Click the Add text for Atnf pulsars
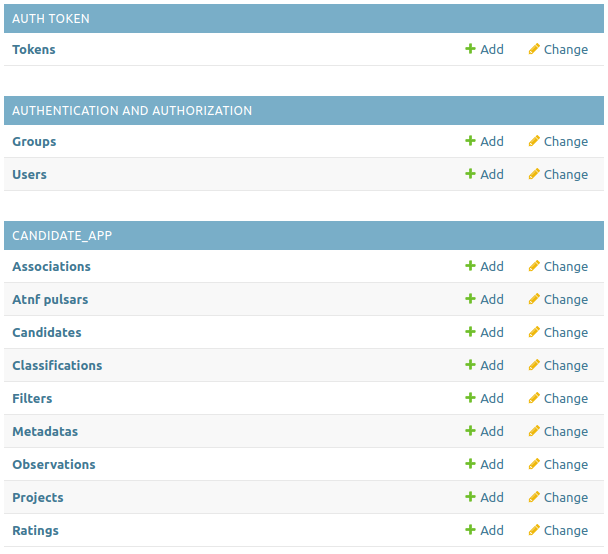Screen dimensions: 608x554 coord(492,299)
